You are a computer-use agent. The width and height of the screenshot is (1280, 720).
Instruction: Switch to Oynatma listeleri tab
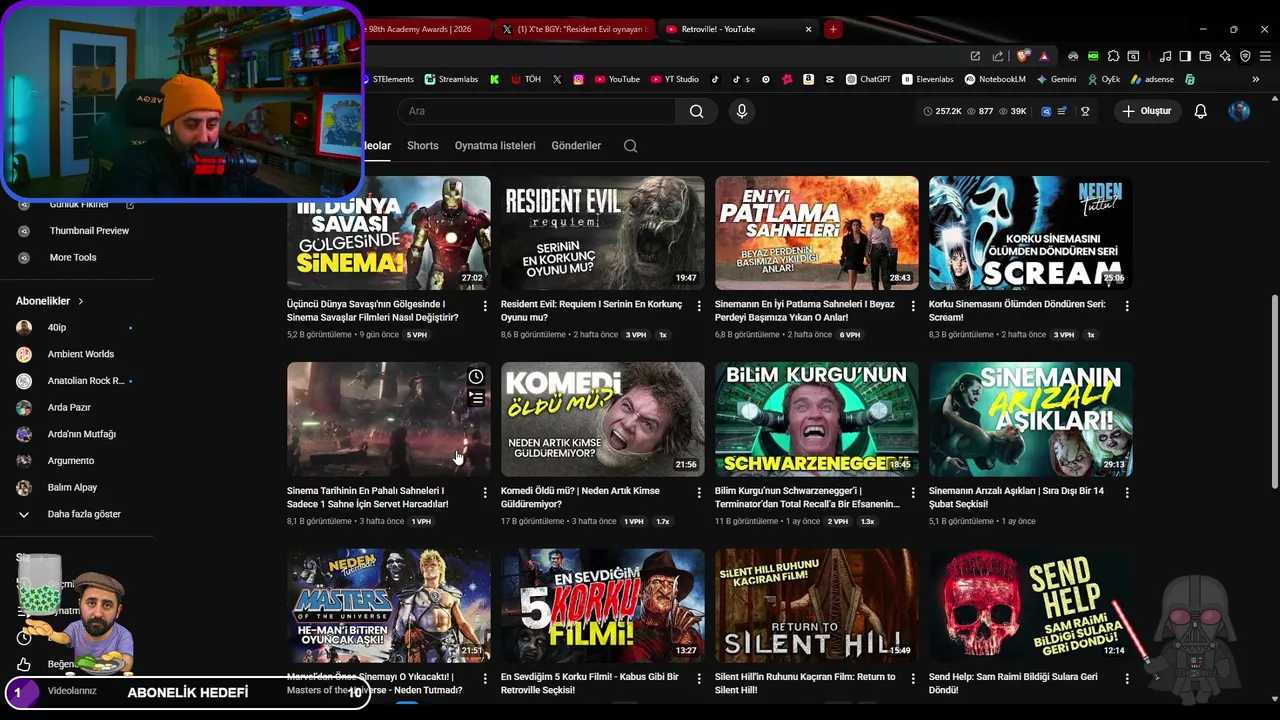click(495, 146)
